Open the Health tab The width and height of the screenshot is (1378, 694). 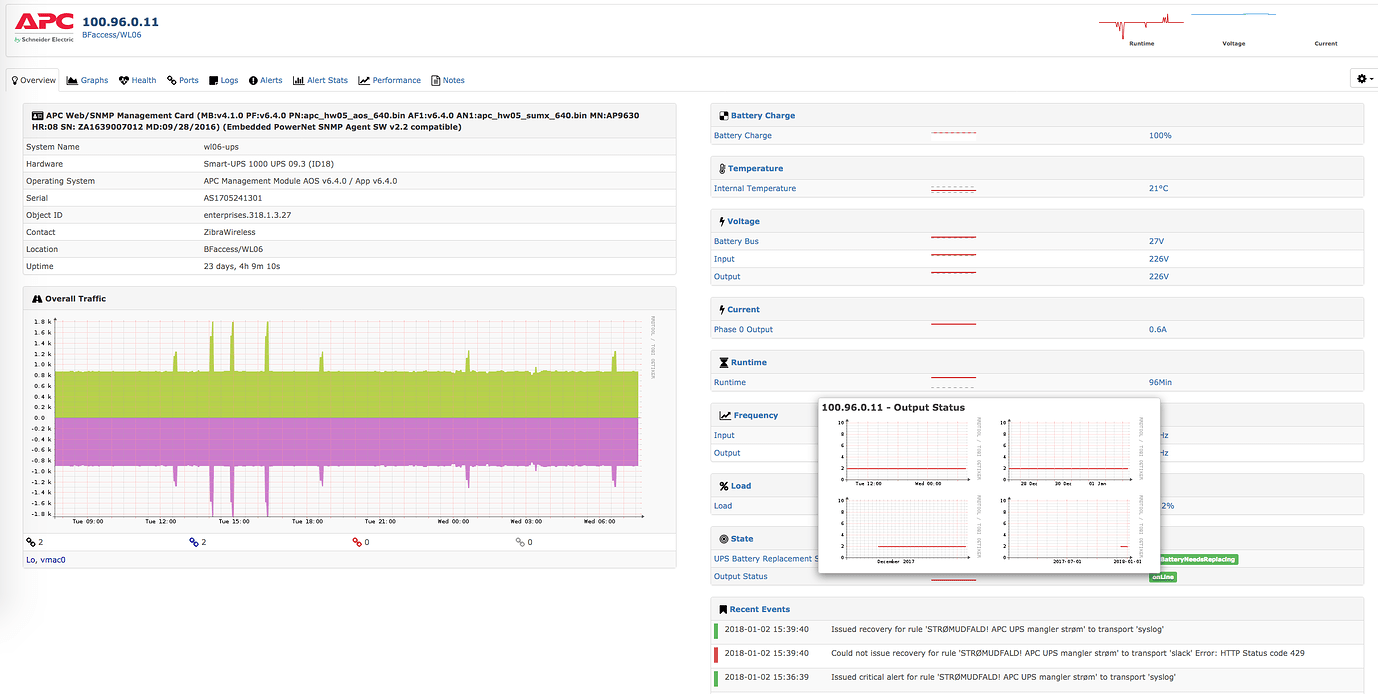(137, 80)
